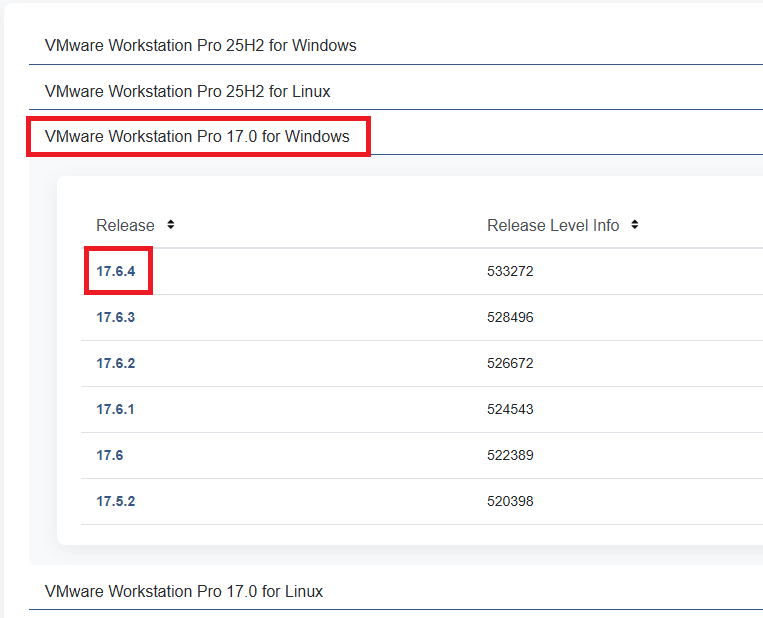
Task: Collapse VMware Workstation Pro 17.0 for Windows
Action: (x=197, y=136)
